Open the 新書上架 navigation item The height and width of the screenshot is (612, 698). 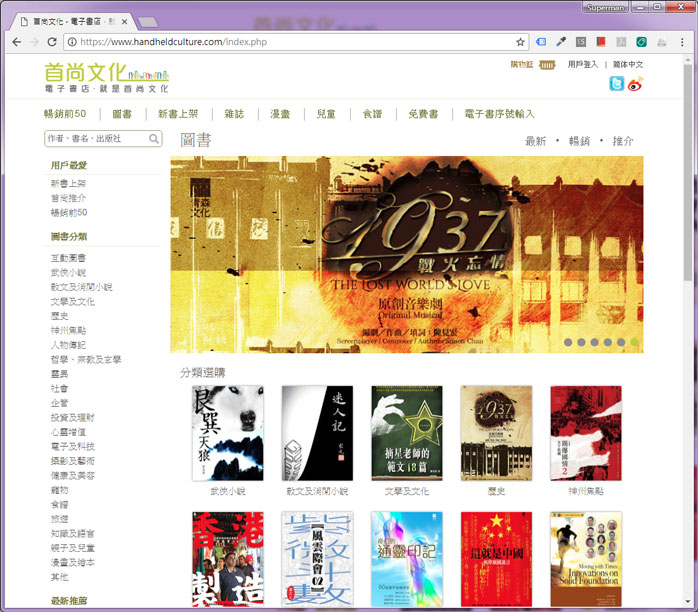(x=178, y=114)
